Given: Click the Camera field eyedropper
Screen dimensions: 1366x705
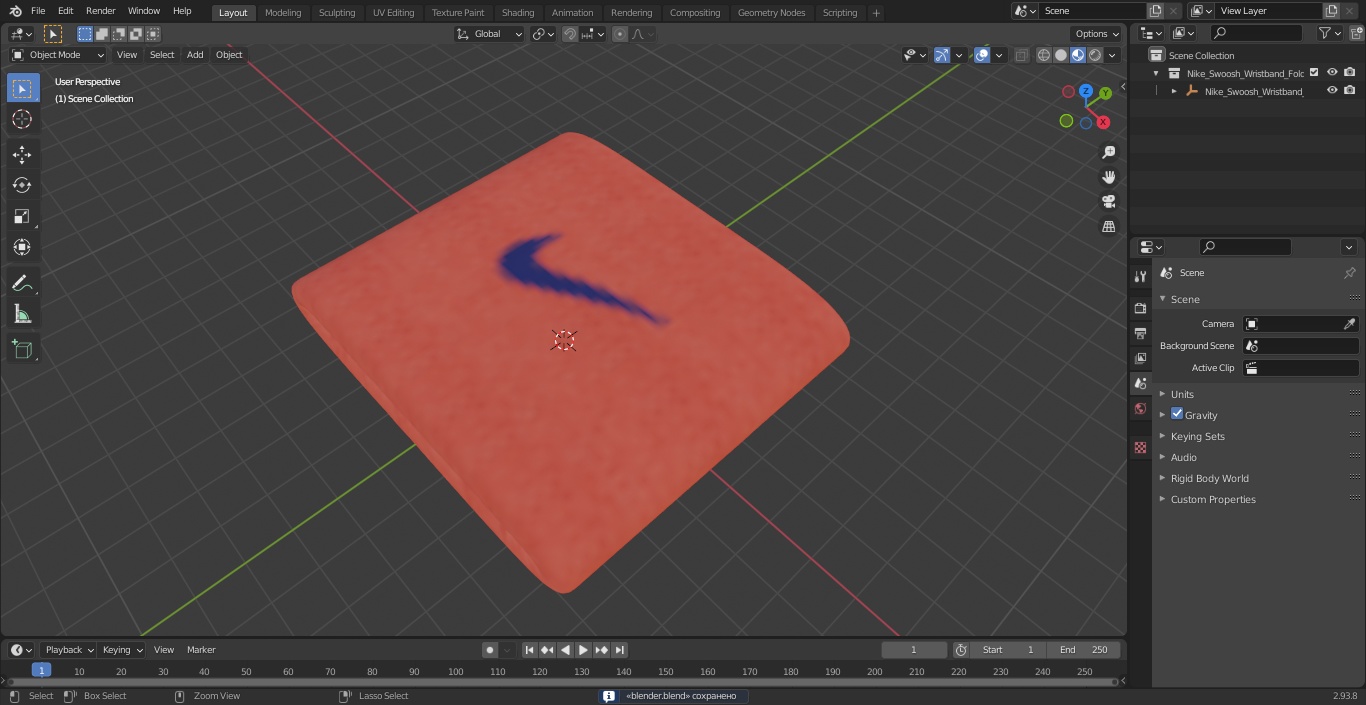Looking at the screenshot, I should pyautogui.click(x=1349, y=324).
